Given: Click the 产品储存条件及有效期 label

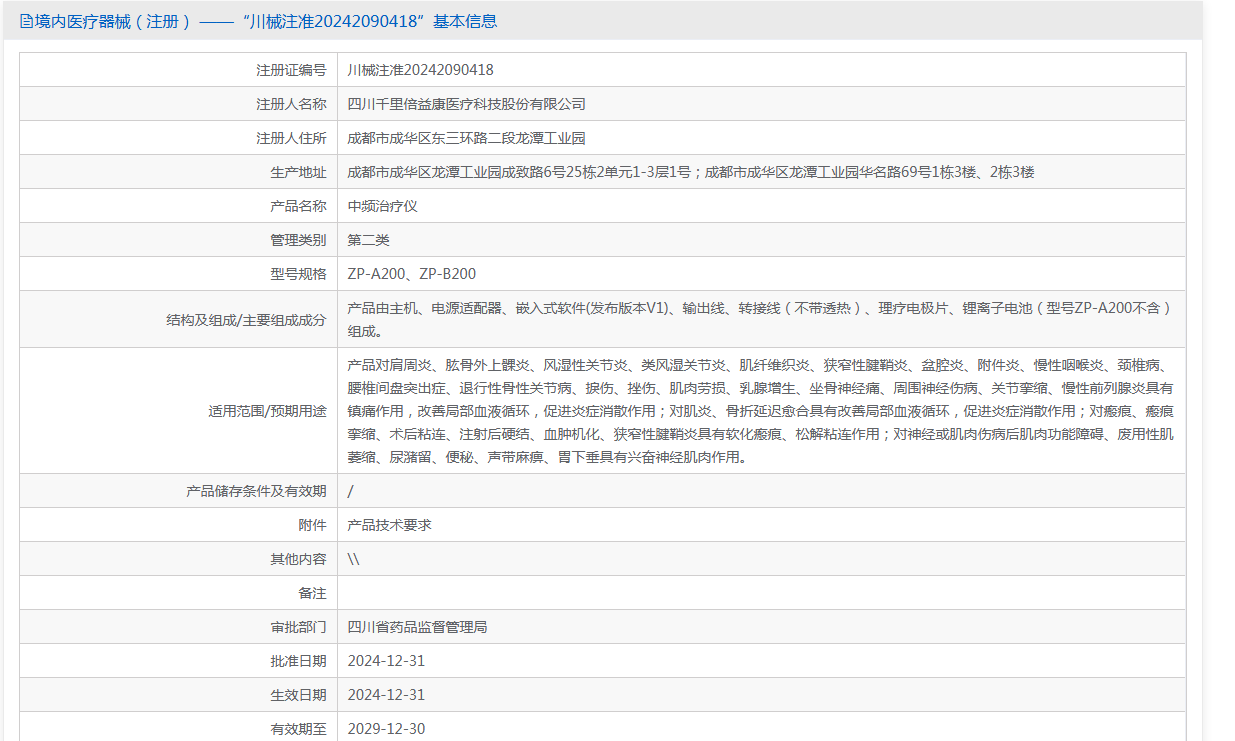Looking at the screenshot, I should (x=256, y=491).
